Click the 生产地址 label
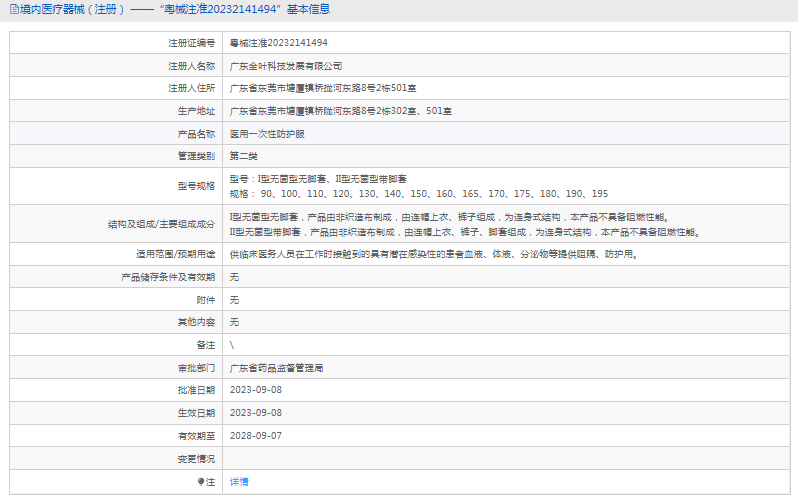This screenshot has width=798, height=502. [x=196, y=111]
